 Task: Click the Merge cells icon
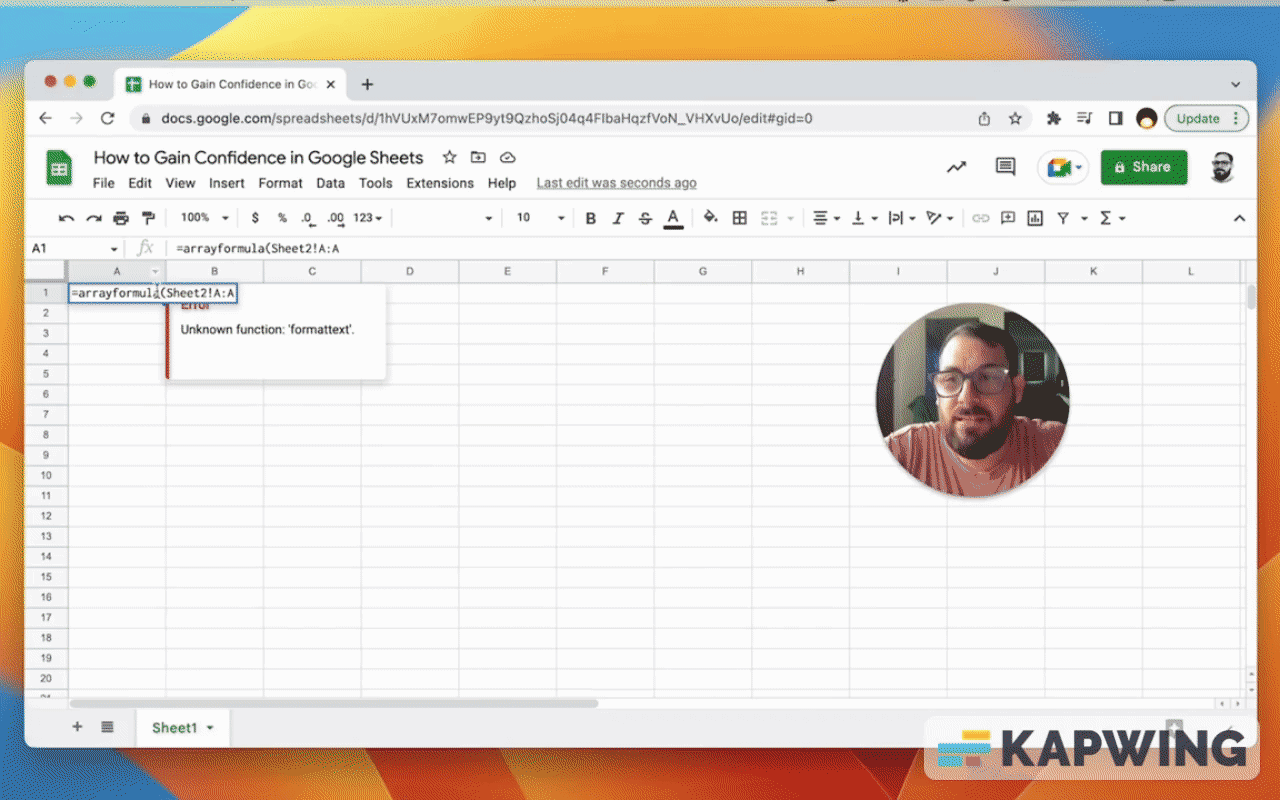[x=770, y=218]
